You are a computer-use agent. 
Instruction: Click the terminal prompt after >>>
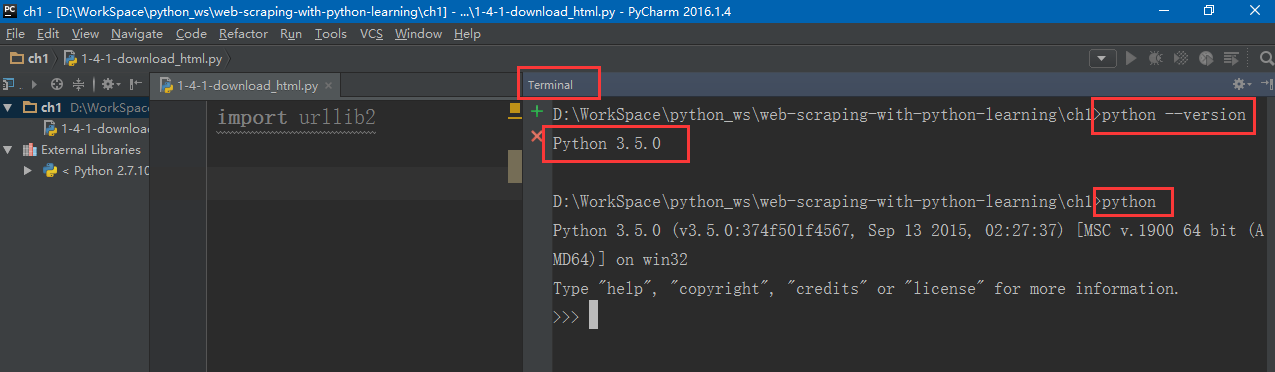tap(593, 316)
